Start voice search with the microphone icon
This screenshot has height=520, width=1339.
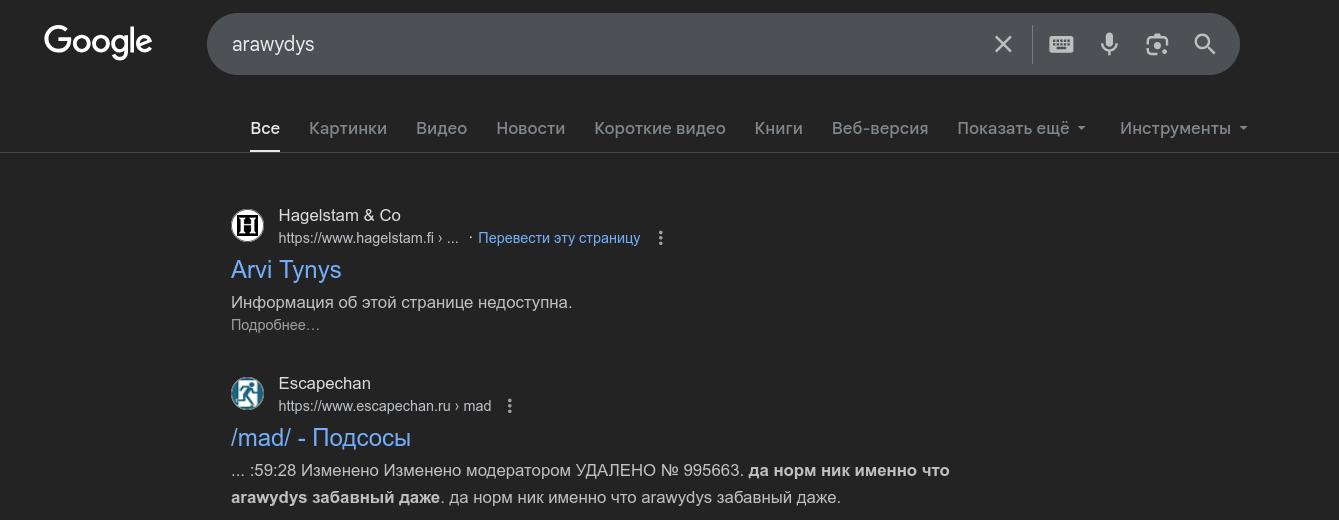click(1109, 44)
